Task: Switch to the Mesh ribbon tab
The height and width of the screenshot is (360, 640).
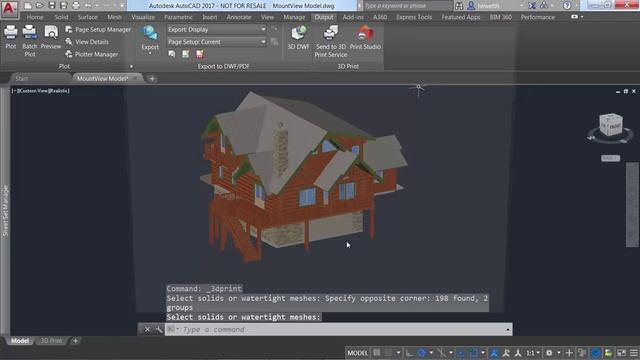Action: pos(114,17)
